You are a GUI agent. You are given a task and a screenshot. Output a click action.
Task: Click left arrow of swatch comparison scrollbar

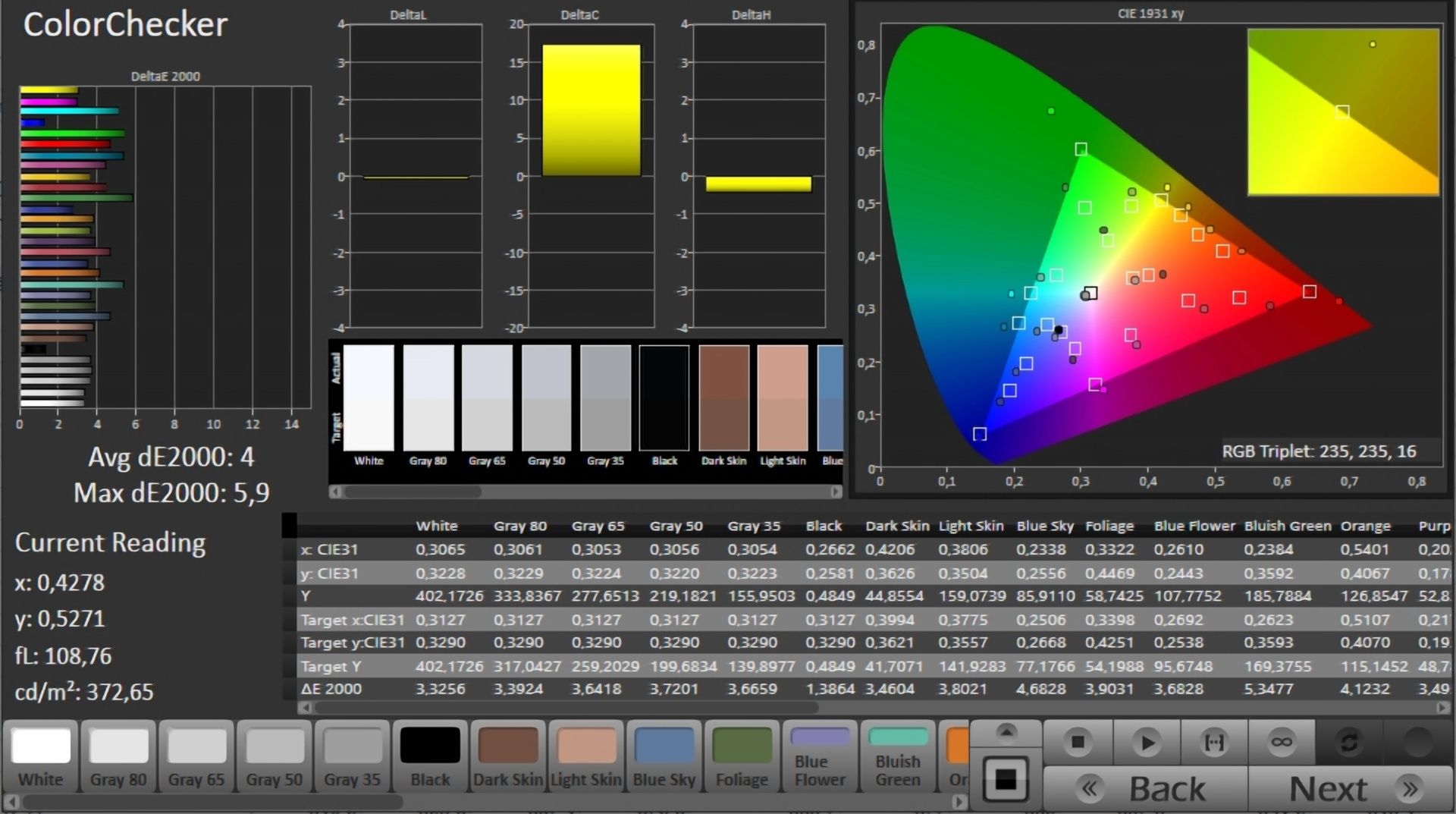(x=335, y=492)
